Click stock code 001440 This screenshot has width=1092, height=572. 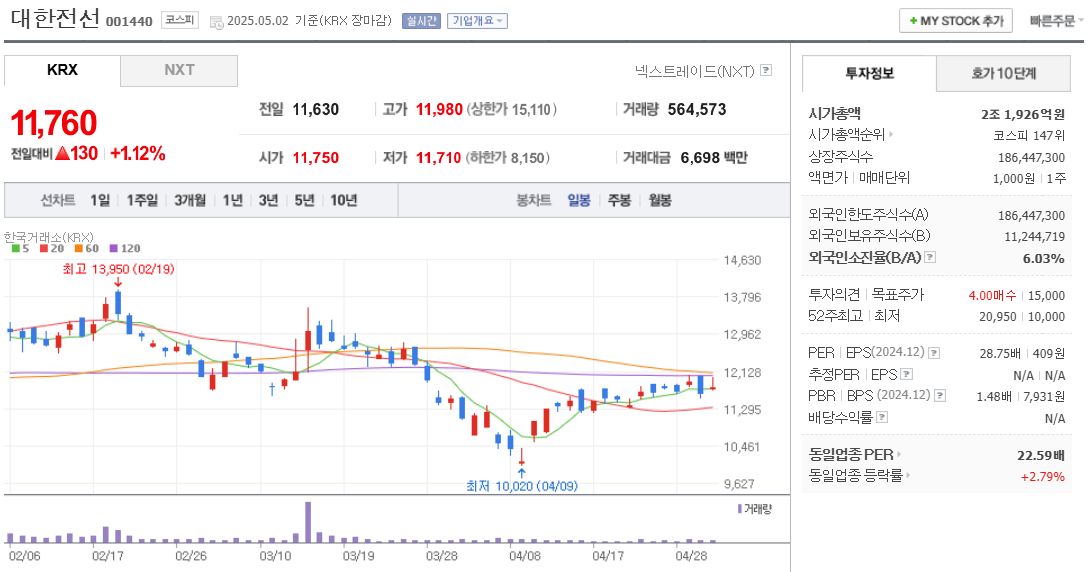(129, 22)
